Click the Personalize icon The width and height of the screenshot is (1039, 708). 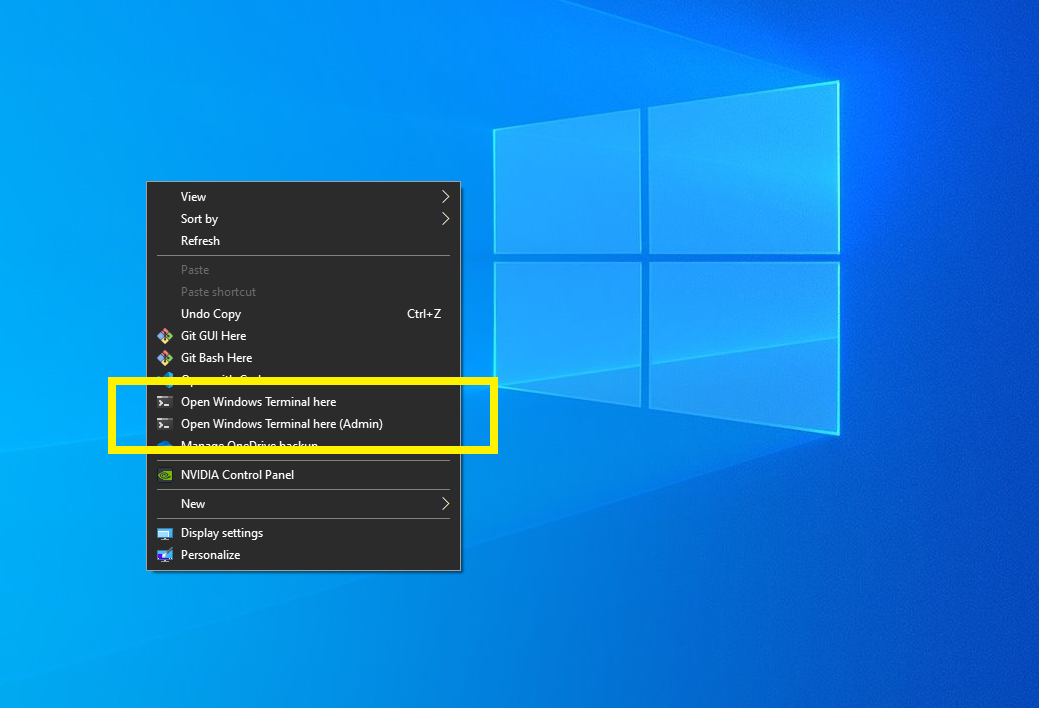coord(165,555)
